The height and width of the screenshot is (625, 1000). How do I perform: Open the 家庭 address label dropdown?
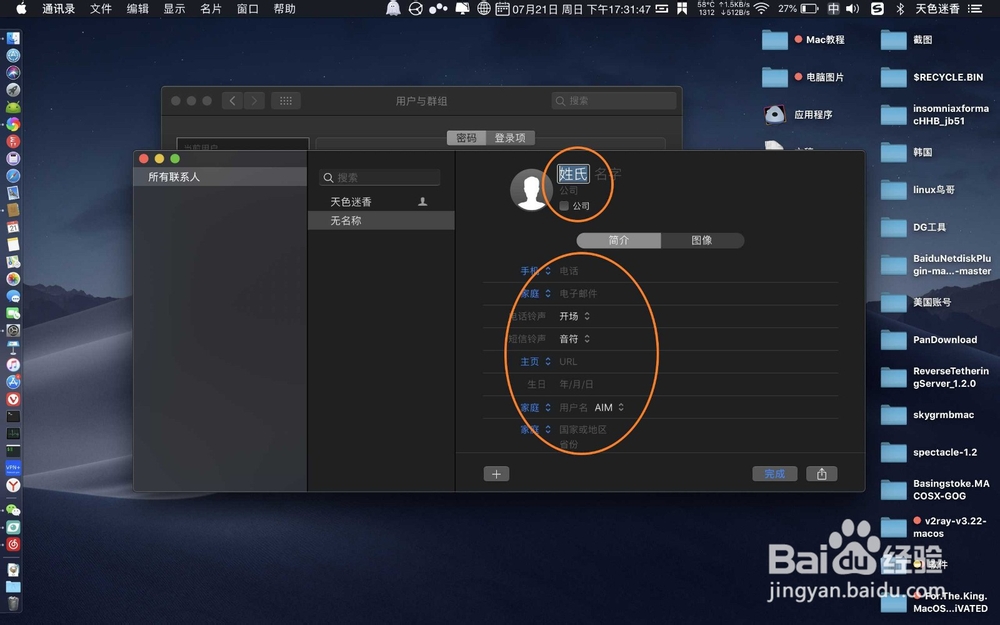535,430
